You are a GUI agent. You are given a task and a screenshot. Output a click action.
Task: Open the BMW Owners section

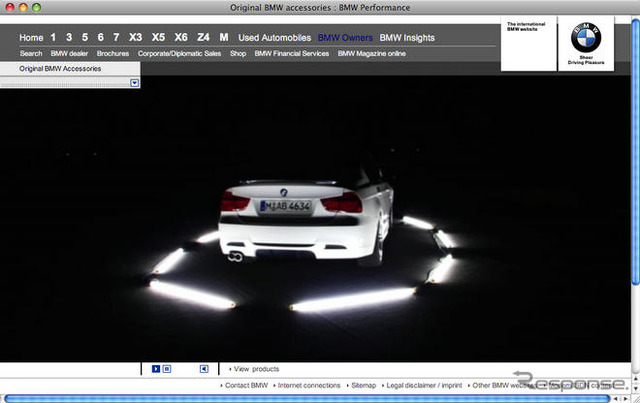point(345,38)
